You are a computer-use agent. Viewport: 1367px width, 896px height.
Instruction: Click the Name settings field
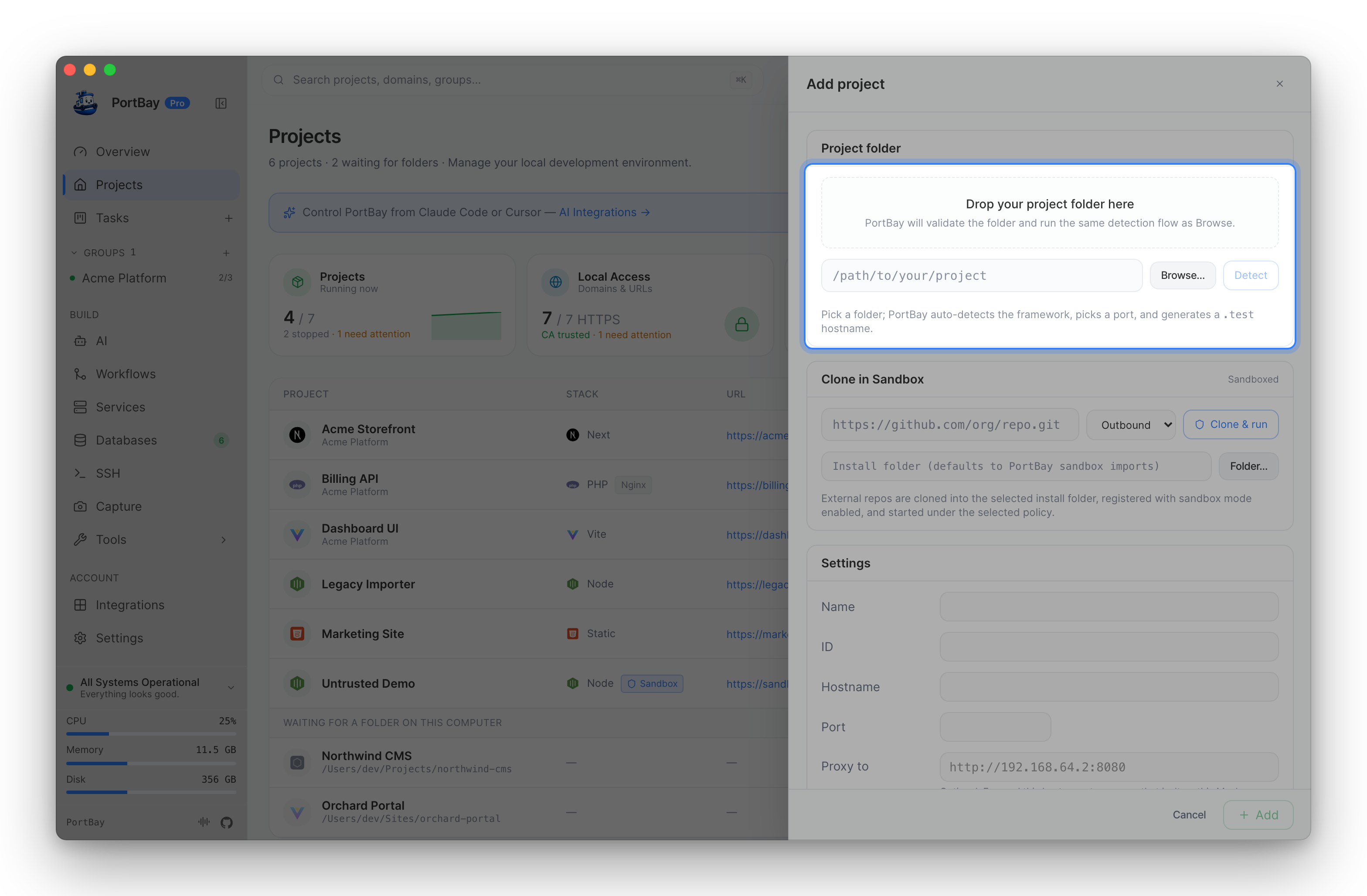pyautogui.click(x=1109, y=607)
